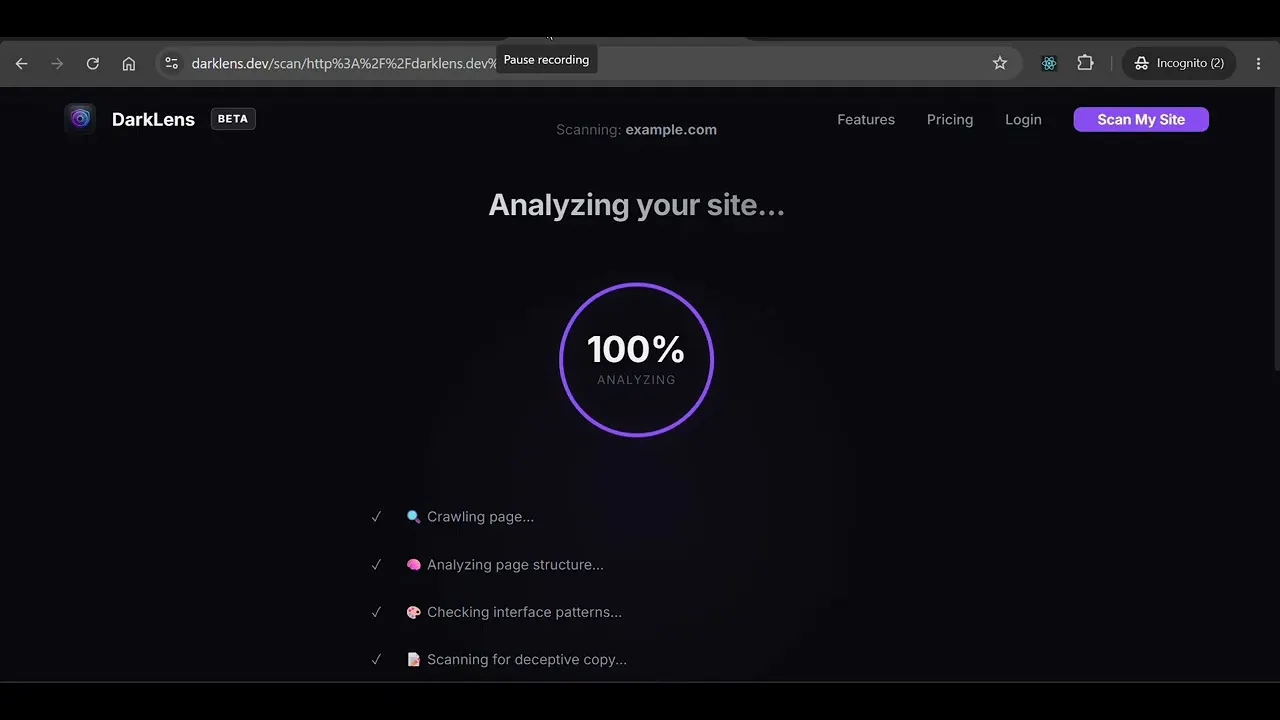Open the Chrome three-dot menu
The image size is (1280, 720).
(1258, 63)
